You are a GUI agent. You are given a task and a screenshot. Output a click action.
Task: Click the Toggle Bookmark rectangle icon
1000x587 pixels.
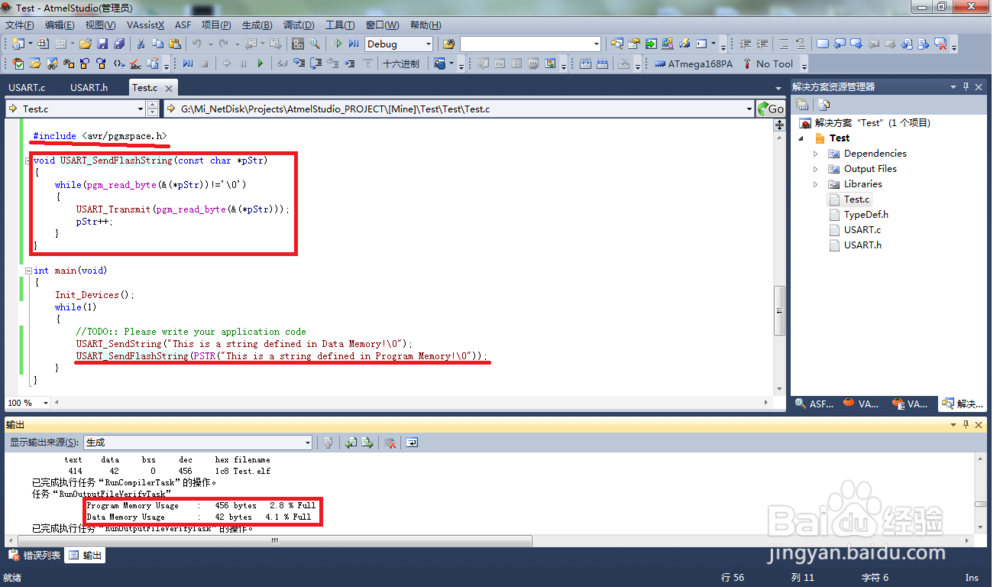[x=823, y=44]
